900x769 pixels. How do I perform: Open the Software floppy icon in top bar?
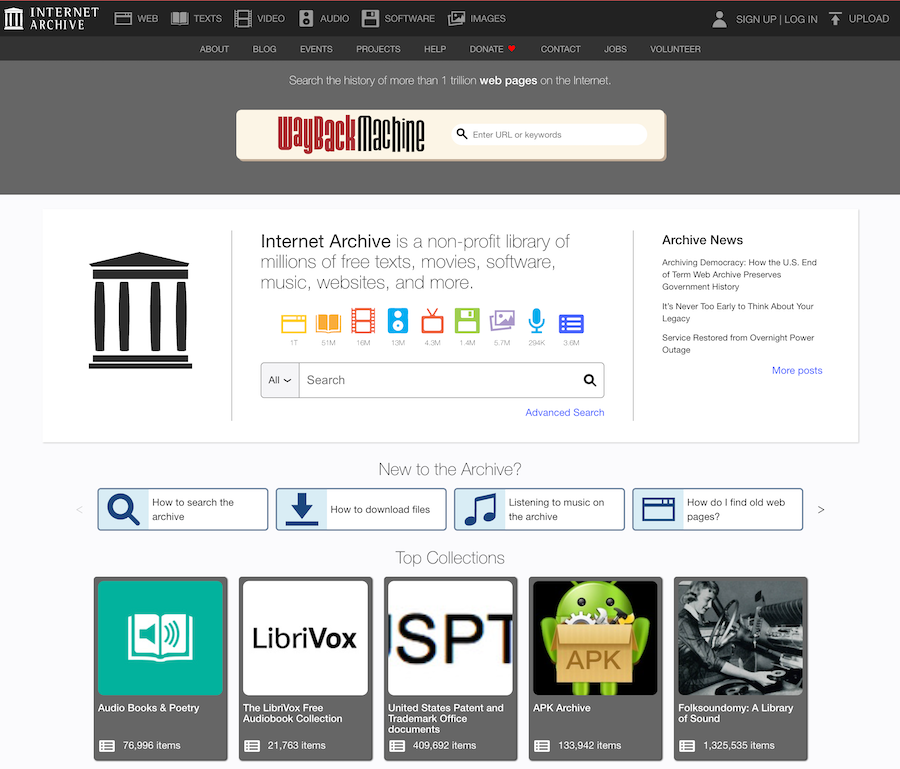(x=370, y=18)
